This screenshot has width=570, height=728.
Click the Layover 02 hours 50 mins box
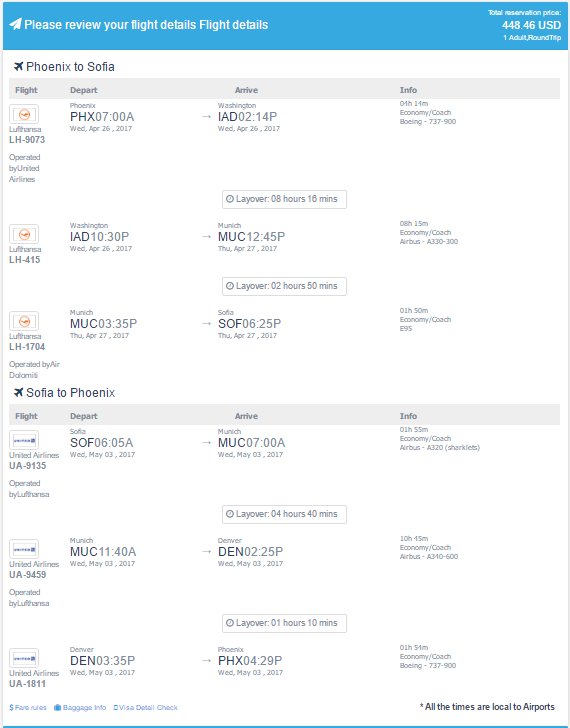tap(284, 286)
